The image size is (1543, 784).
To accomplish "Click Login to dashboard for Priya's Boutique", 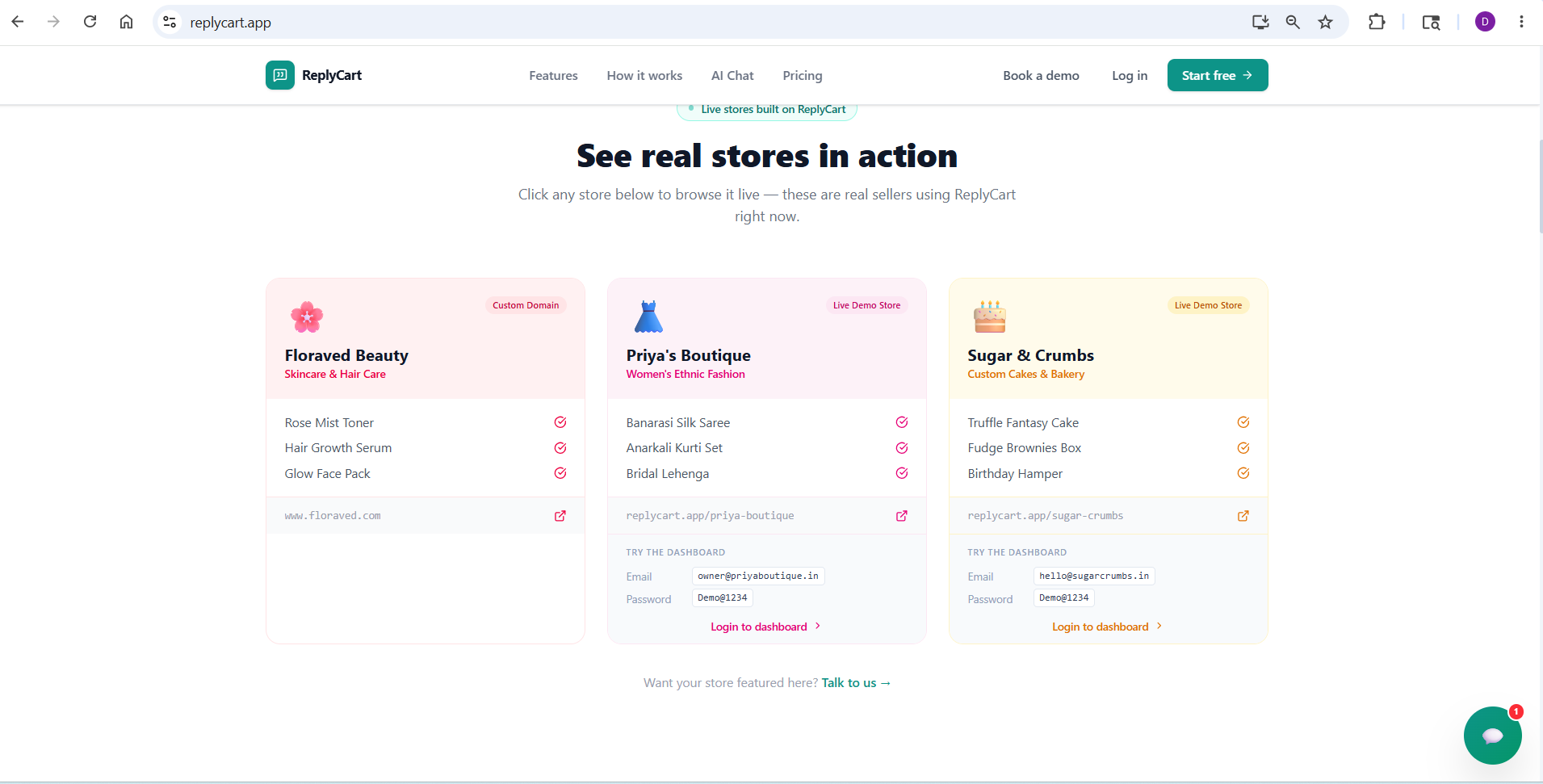I will pyautogui.click(x=765, y=627).
